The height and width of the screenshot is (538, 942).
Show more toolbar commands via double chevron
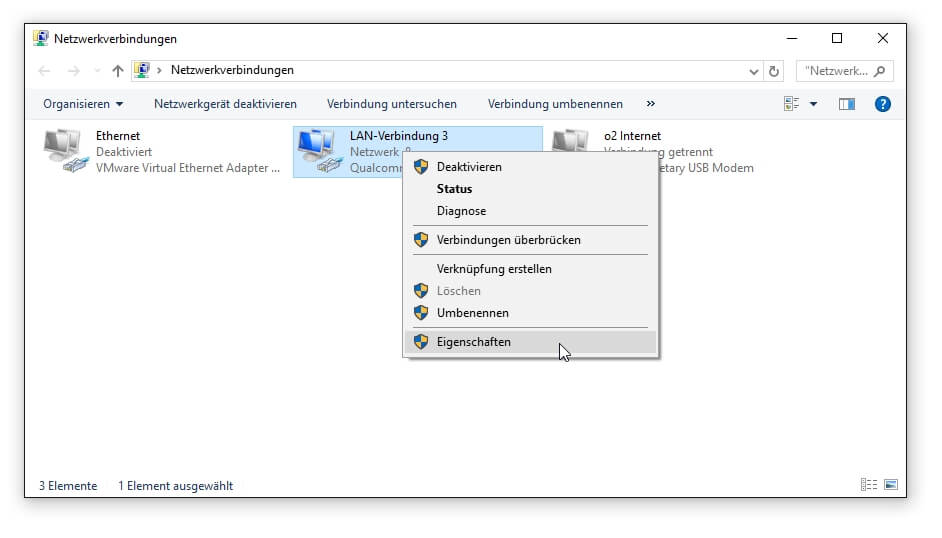(x=651, y=104)
